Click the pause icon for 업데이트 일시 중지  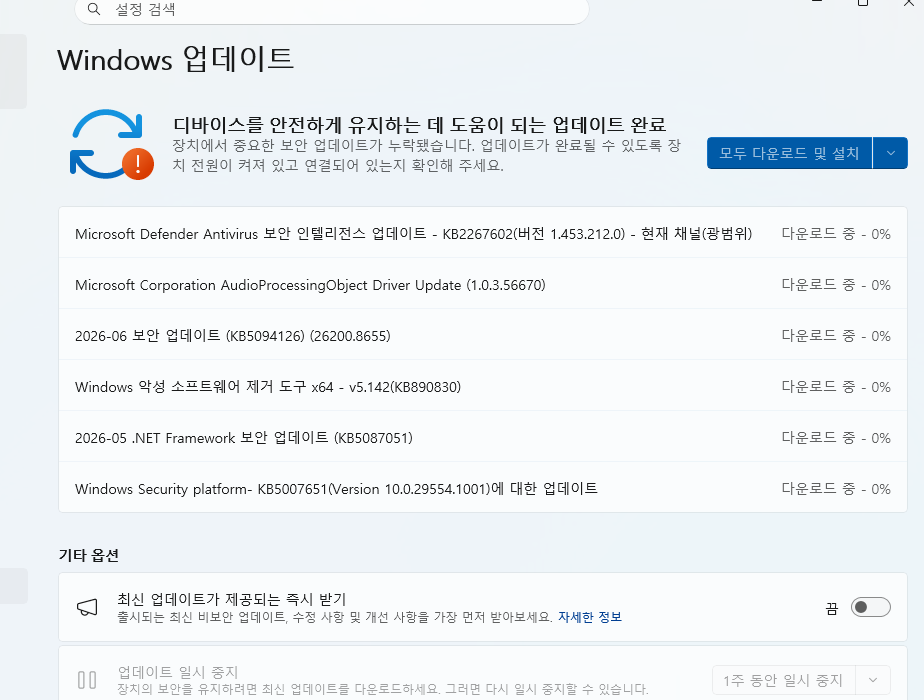click(87, 680)
